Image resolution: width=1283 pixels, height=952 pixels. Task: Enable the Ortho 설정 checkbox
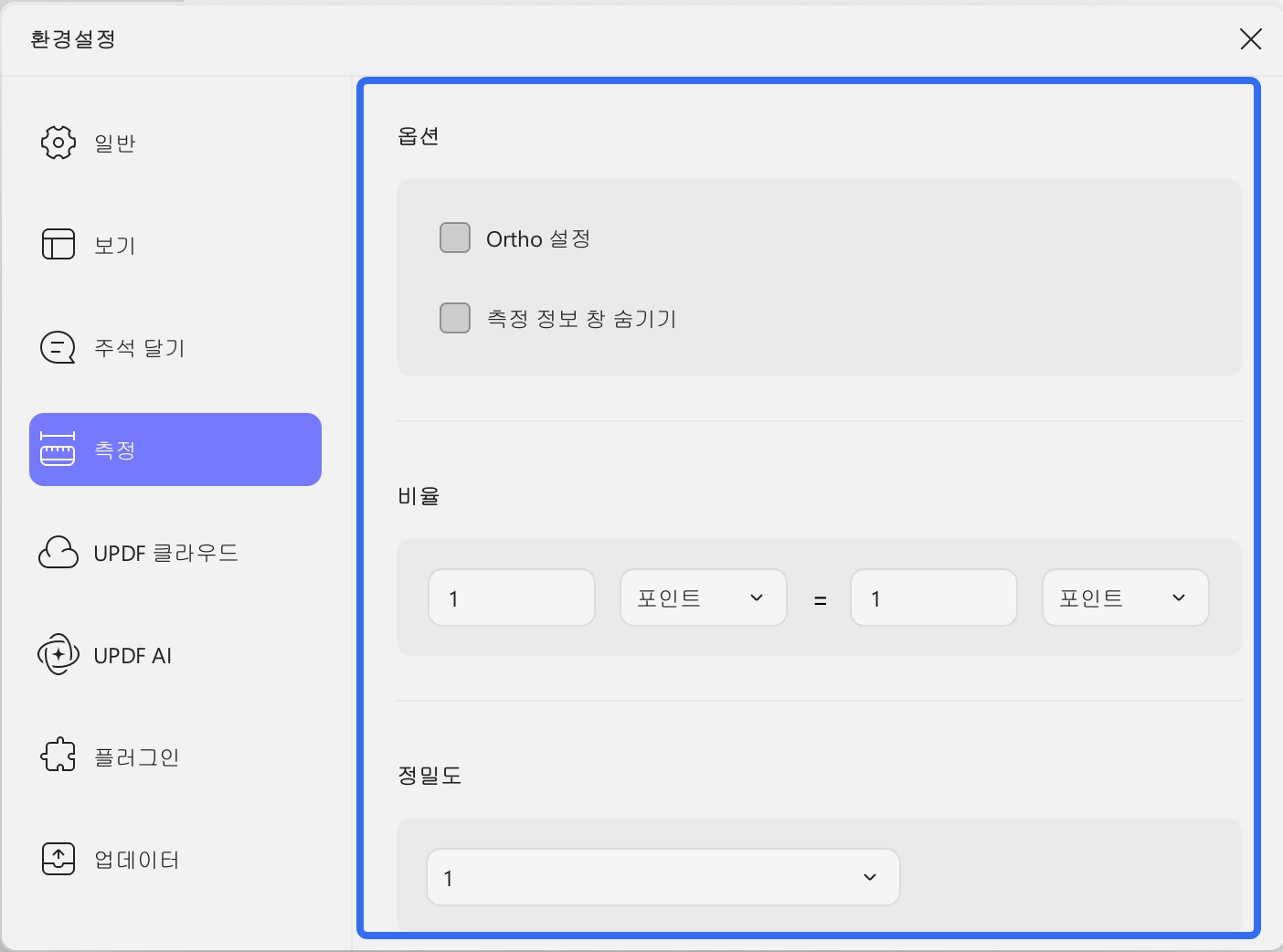(x=455, y=238)
